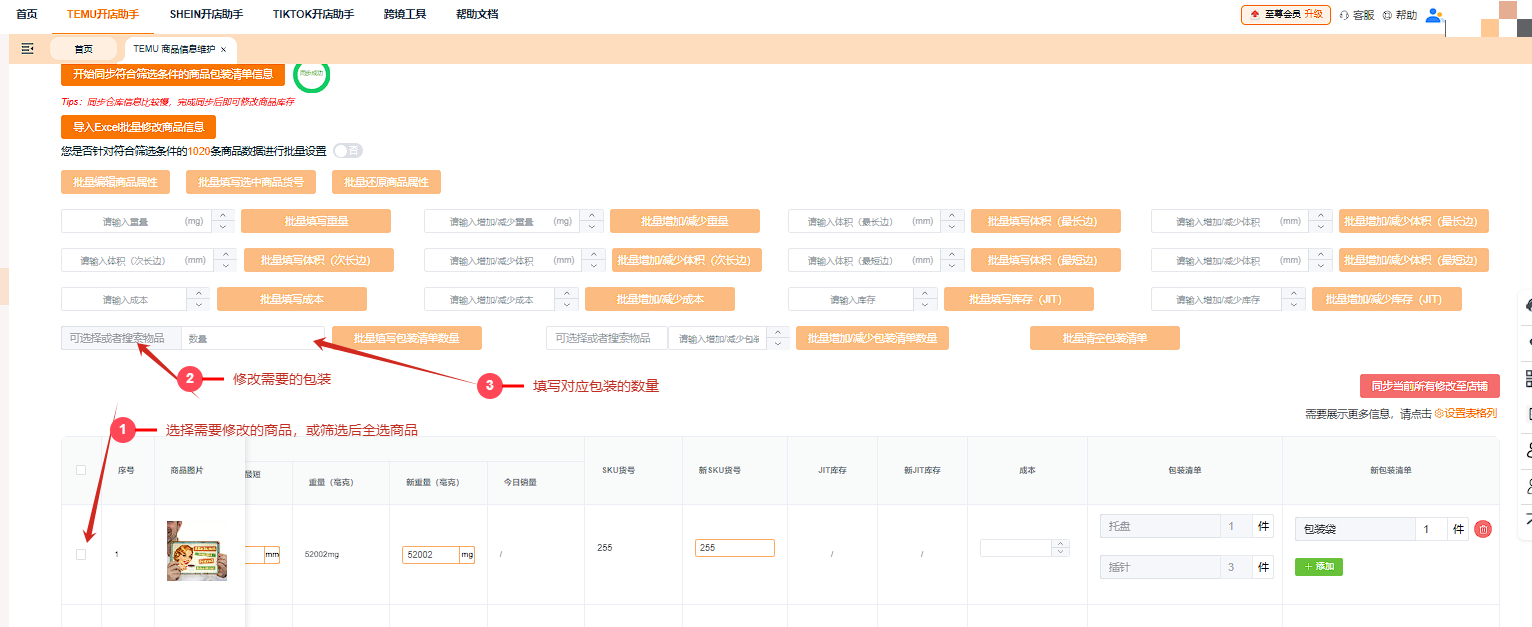
Task: Enable the 1020条商品 batch settings toggle
Action: pos(349,150)
